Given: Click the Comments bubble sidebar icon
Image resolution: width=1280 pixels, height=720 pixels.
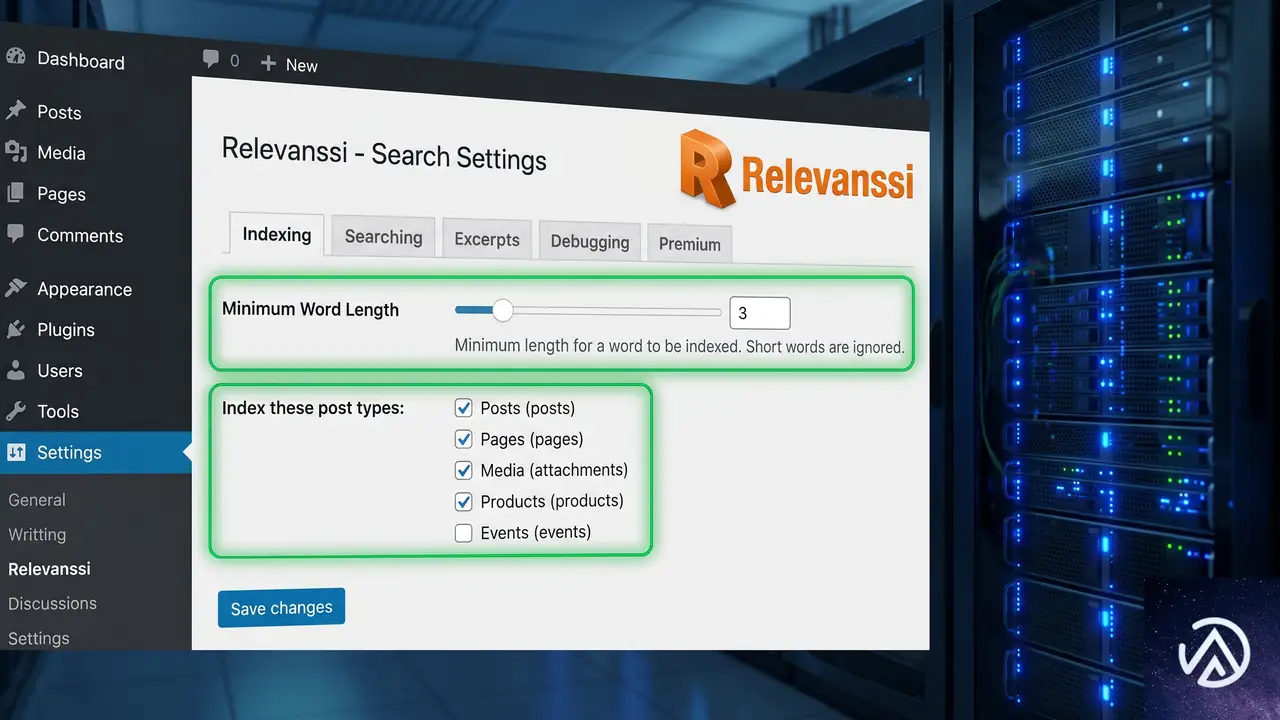Looking at the screenshot, I should (x=15, y=234).
